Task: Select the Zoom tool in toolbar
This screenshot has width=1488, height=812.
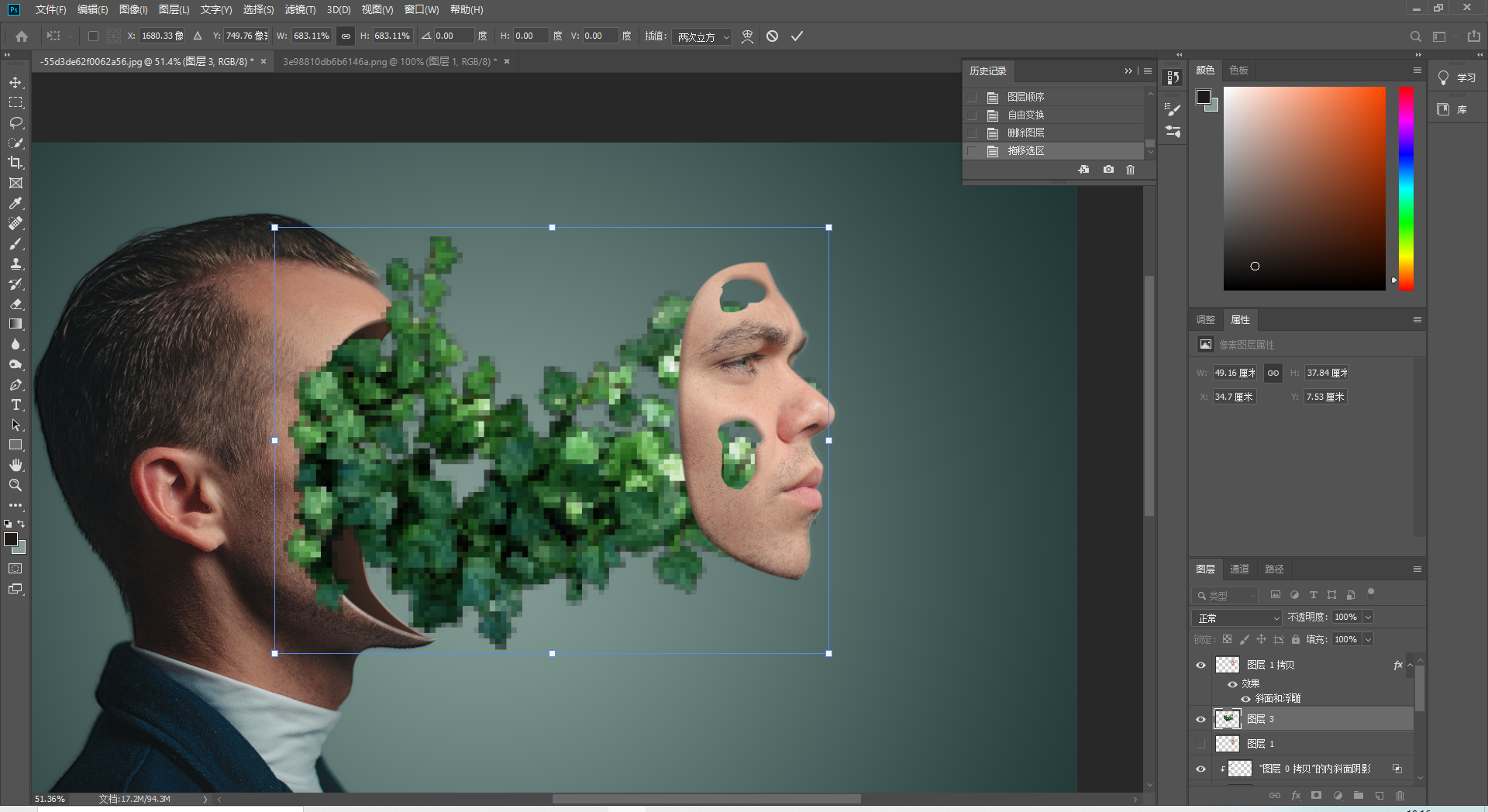Action: point(15,485)
